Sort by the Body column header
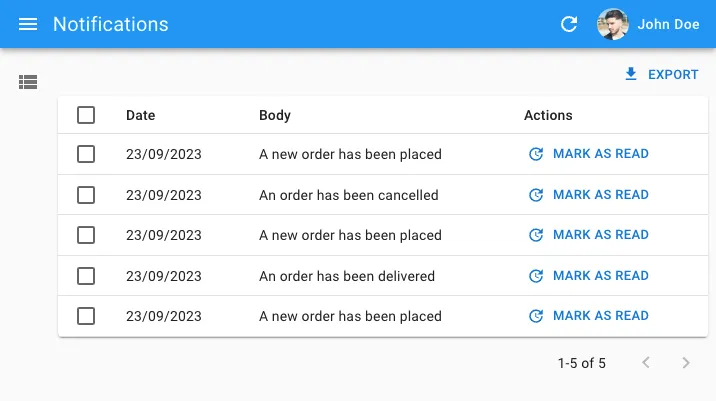 (x=274, y=115)
